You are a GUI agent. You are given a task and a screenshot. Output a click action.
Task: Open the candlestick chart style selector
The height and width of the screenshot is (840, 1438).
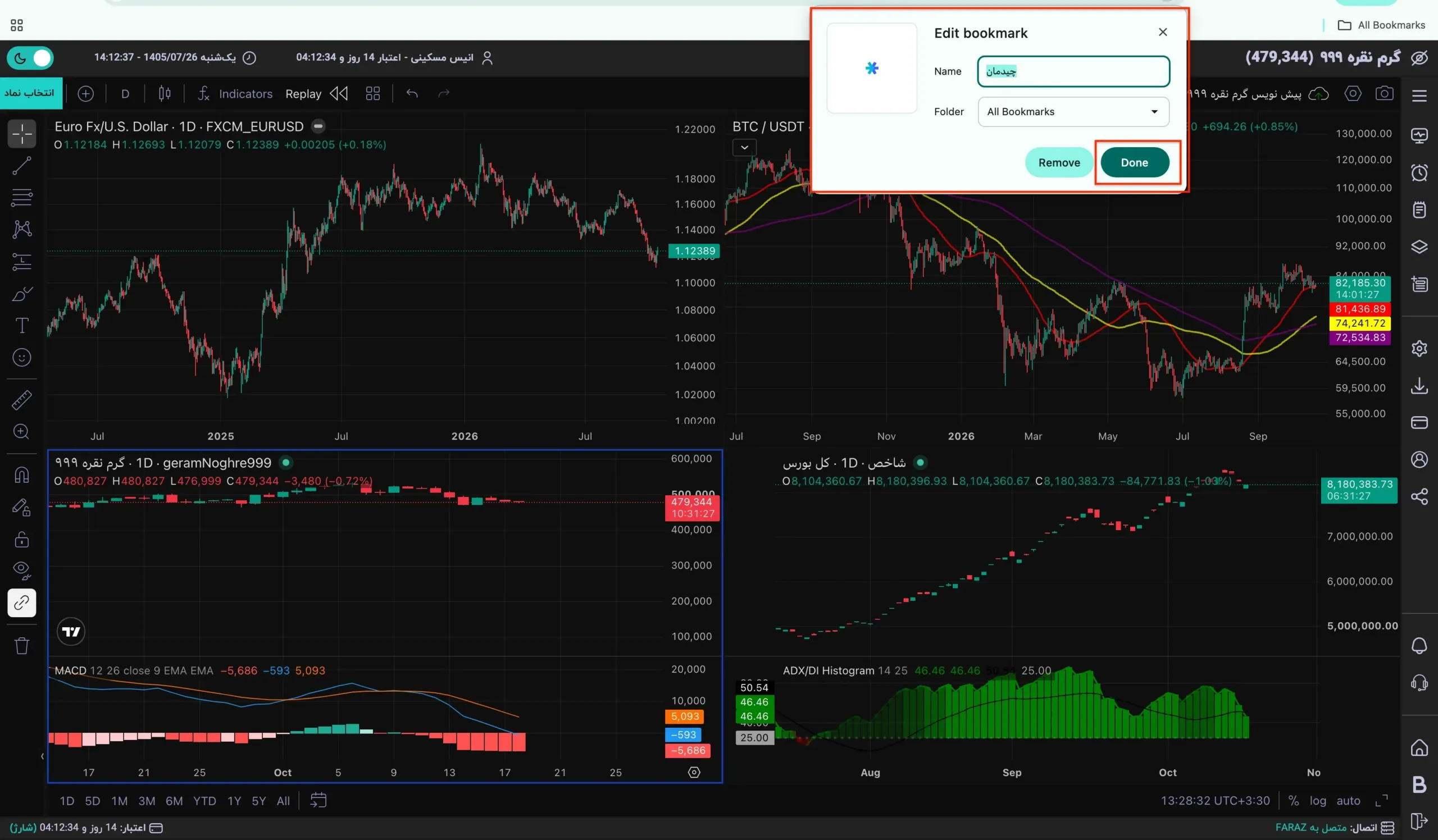coord(165,94)
